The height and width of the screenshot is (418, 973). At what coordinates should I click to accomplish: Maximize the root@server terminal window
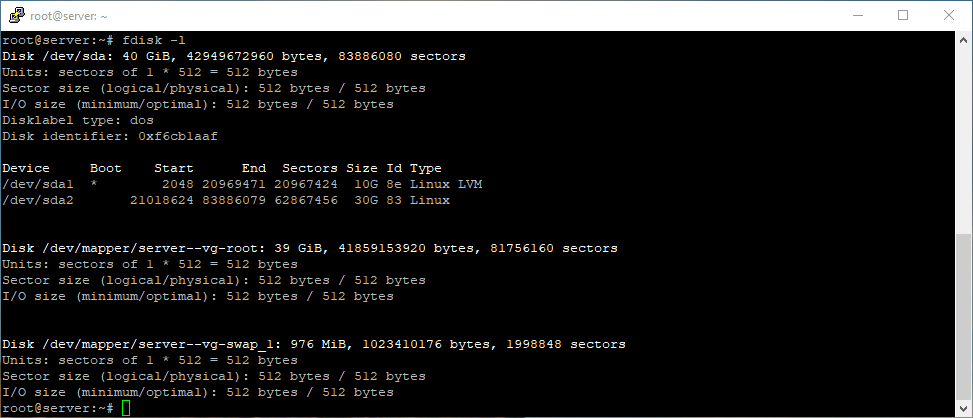click(903, 16)
